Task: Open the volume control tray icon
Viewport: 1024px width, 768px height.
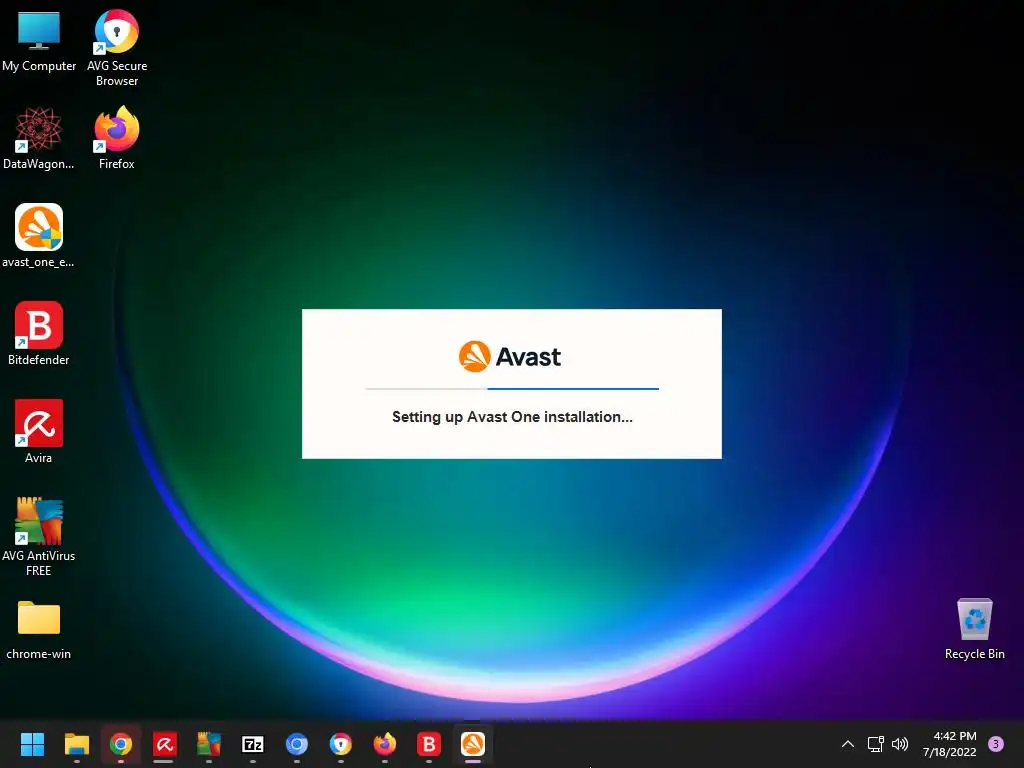Action: [900, 744]
